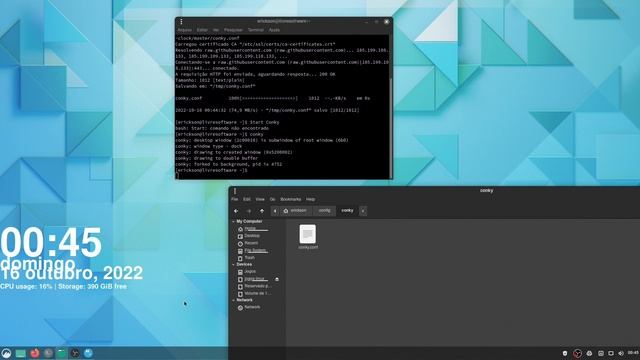Image resolution: width=640 pixels, height=360 pixels.
Task: Open the File menu in file manager
Action: point(235,200)
